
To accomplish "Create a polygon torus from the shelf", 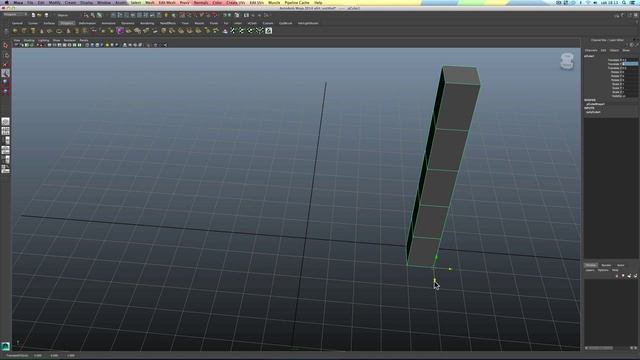I will coord(59,31).
